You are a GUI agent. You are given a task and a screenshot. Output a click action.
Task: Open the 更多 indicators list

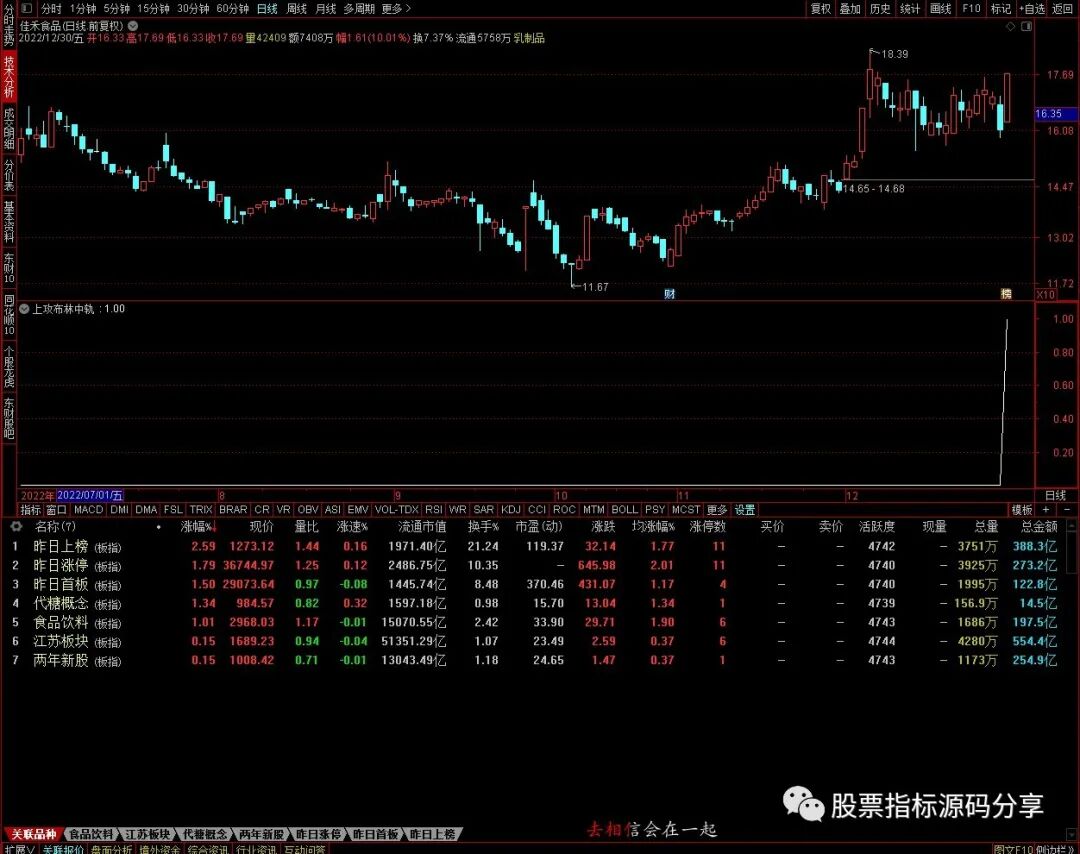717,510
